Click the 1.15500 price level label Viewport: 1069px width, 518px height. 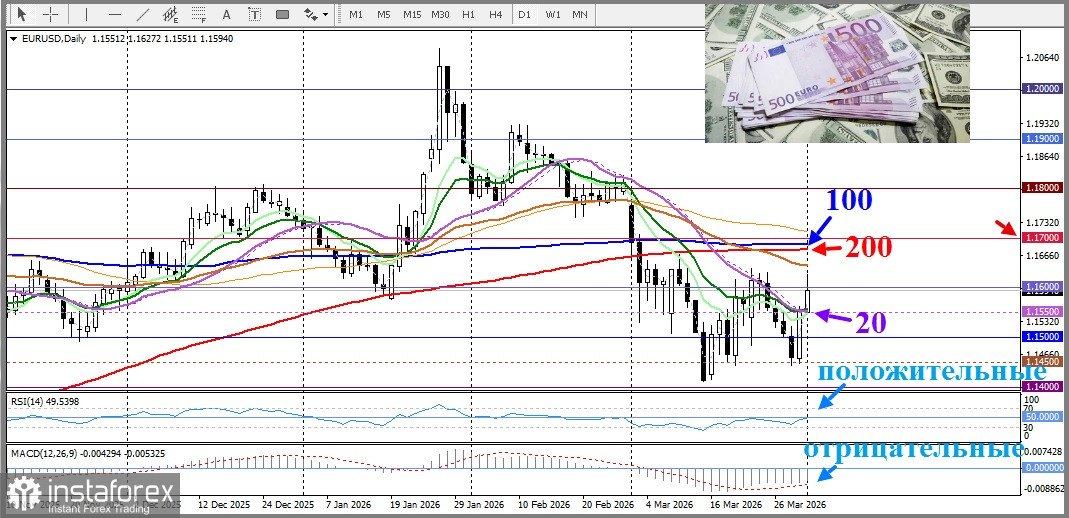[x=1042, y=311]
